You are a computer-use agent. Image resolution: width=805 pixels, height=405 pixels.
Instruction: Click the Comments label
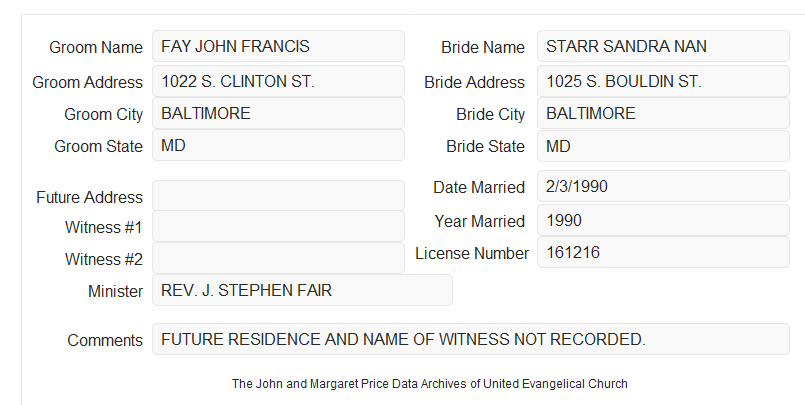(105, 340)
